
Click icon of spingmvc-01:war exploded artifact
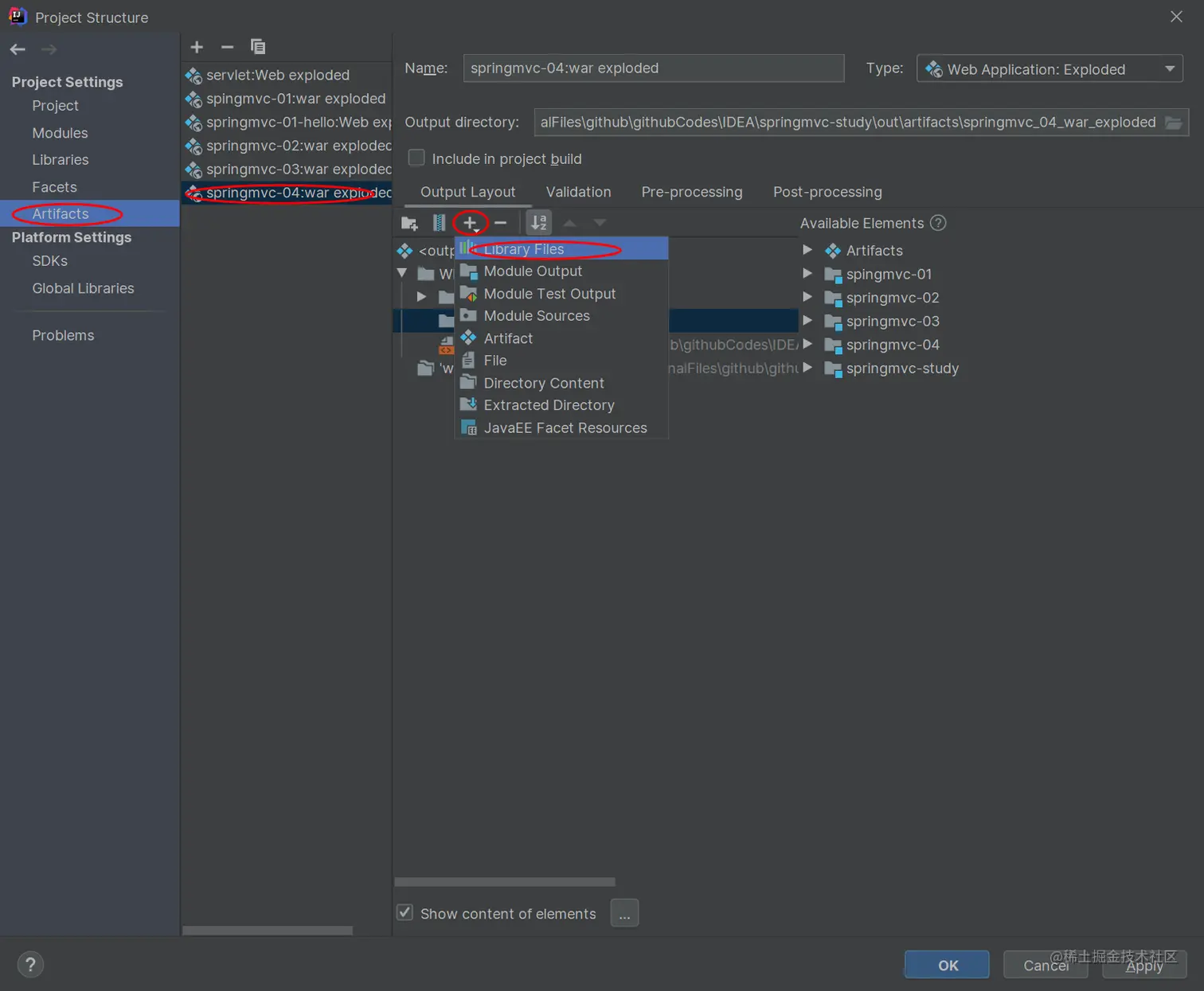click(193, 99)
